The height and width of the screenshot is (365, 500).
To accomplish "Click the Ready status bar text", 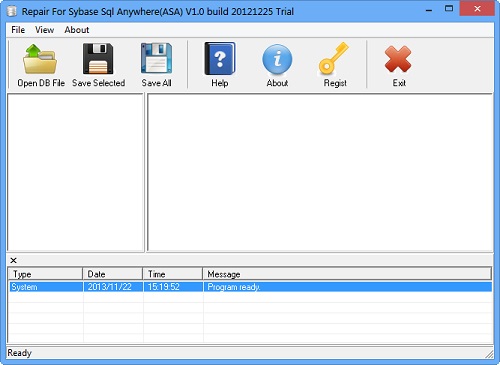I will (x=19, y=353).
